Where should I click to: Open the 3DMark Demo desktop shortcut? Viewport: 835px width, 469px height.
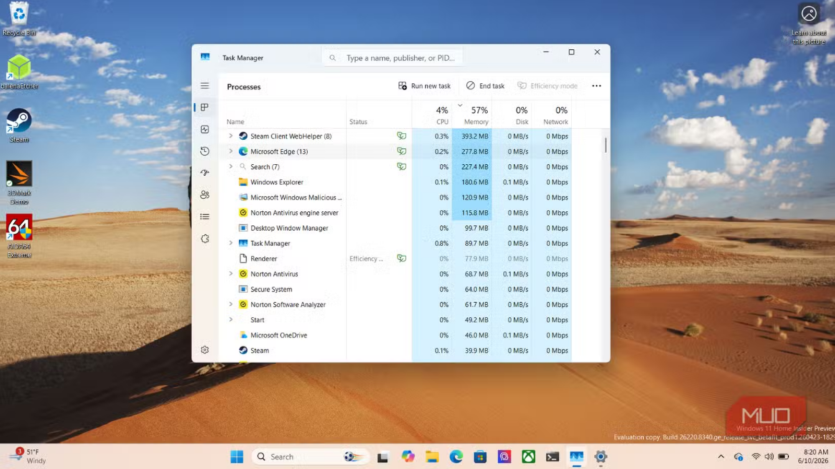(x=19, y=183)
